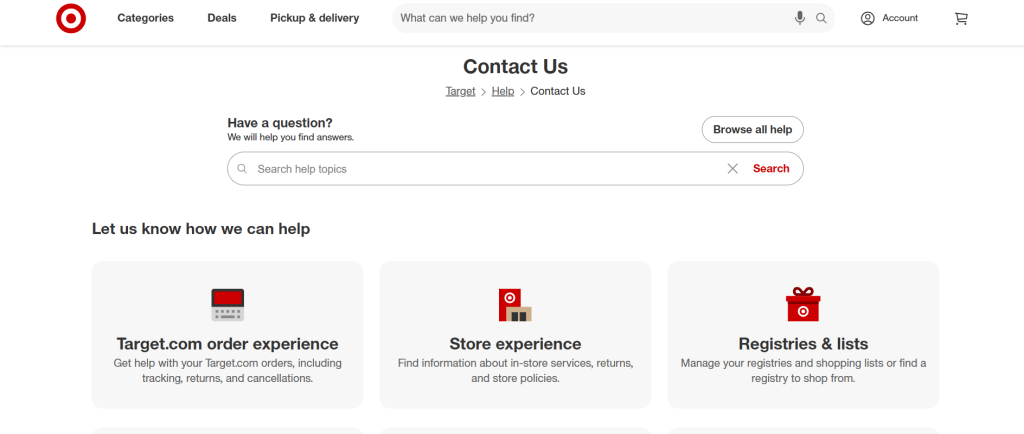Open Store experience card

point(515,335)
